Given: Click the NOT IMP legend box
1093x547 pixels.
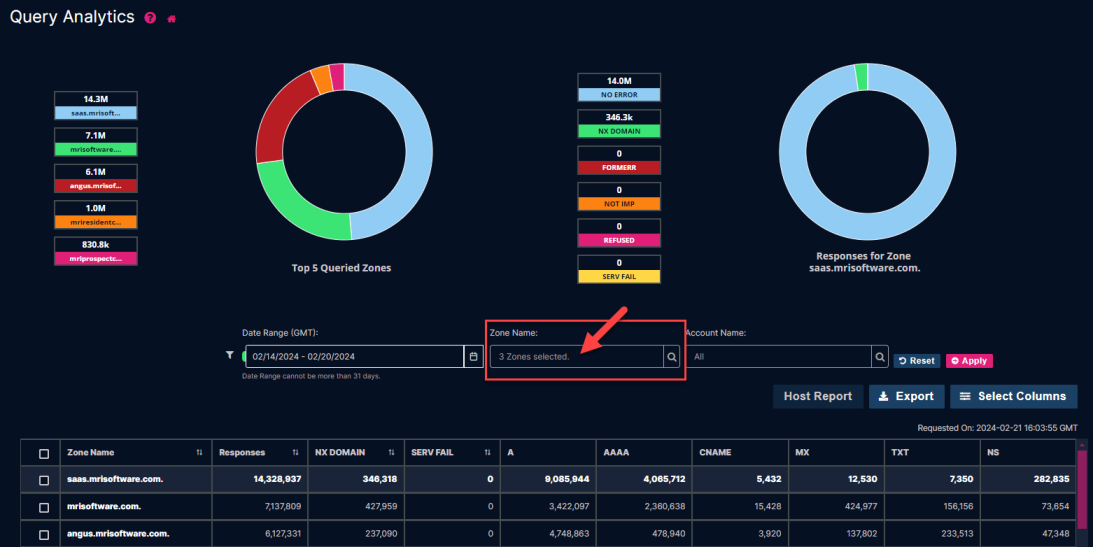Looking at the screenshot, I should click(x=619, y=197).
